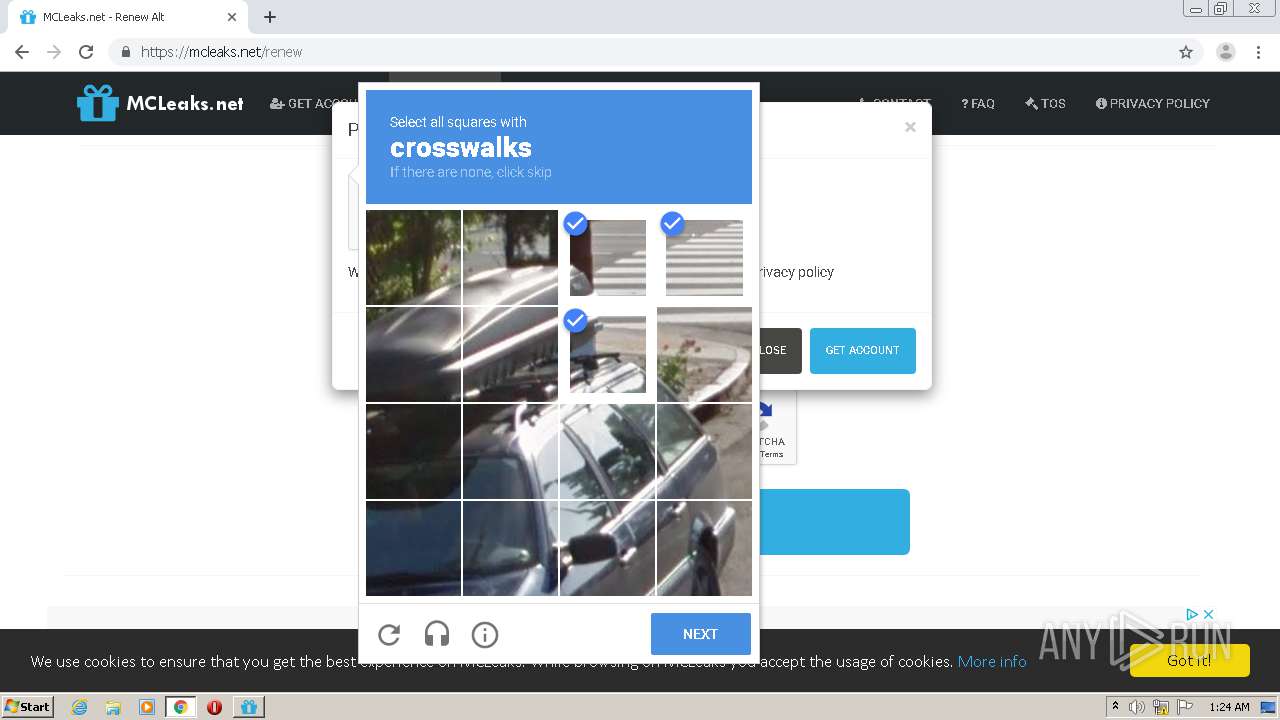Viewport: 1280px width, 720px height.
Task: Open the FAQ navigation link
Action: coord(978,103)
